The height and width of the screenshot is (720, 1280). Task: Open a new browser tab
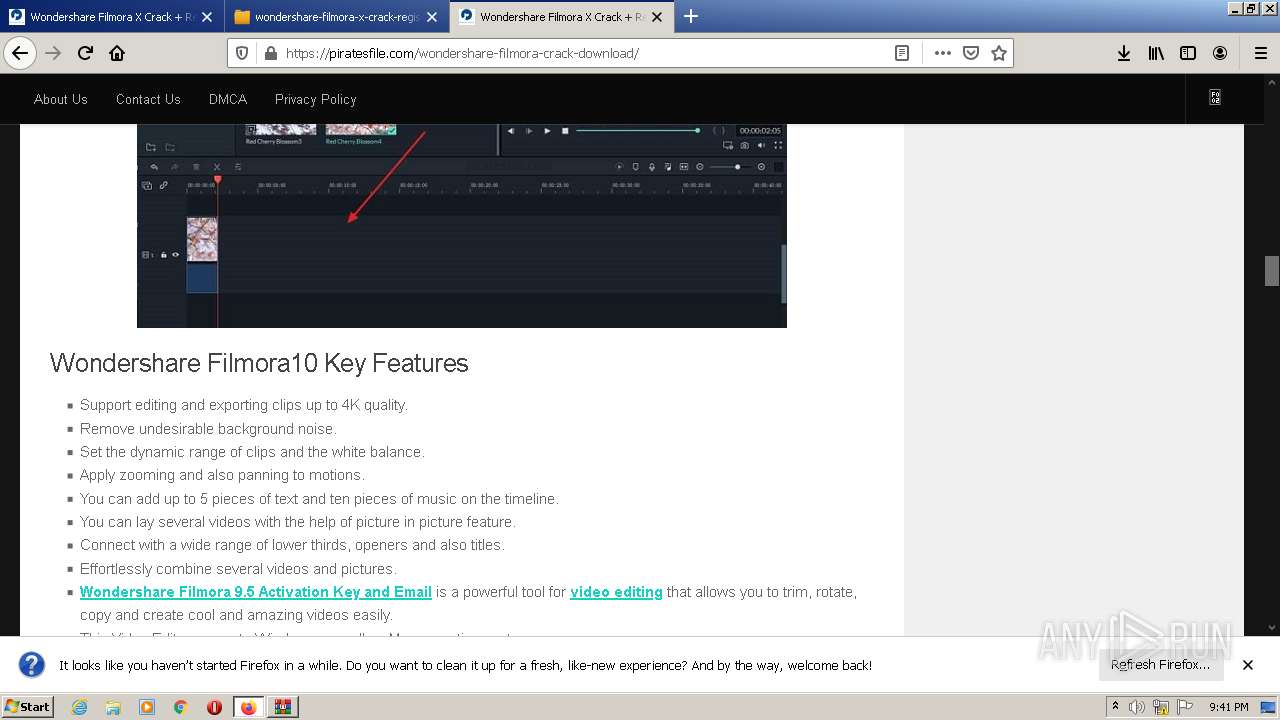690,17
